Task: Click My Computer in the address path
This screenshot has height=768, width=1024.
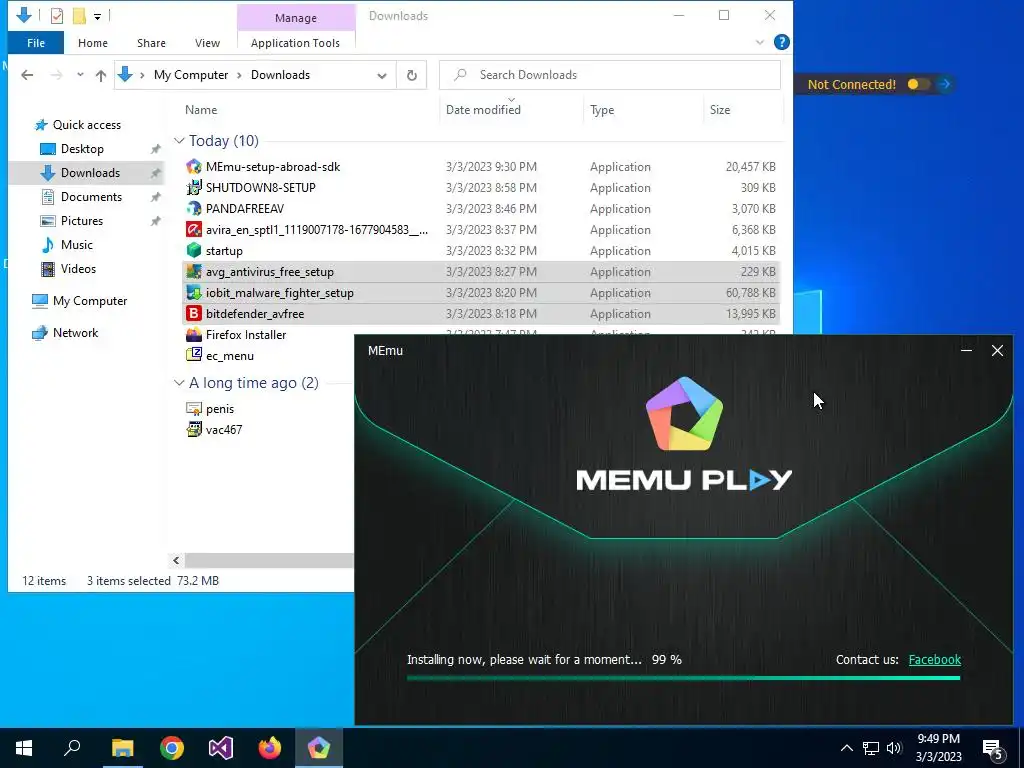Action: (191, 75)
